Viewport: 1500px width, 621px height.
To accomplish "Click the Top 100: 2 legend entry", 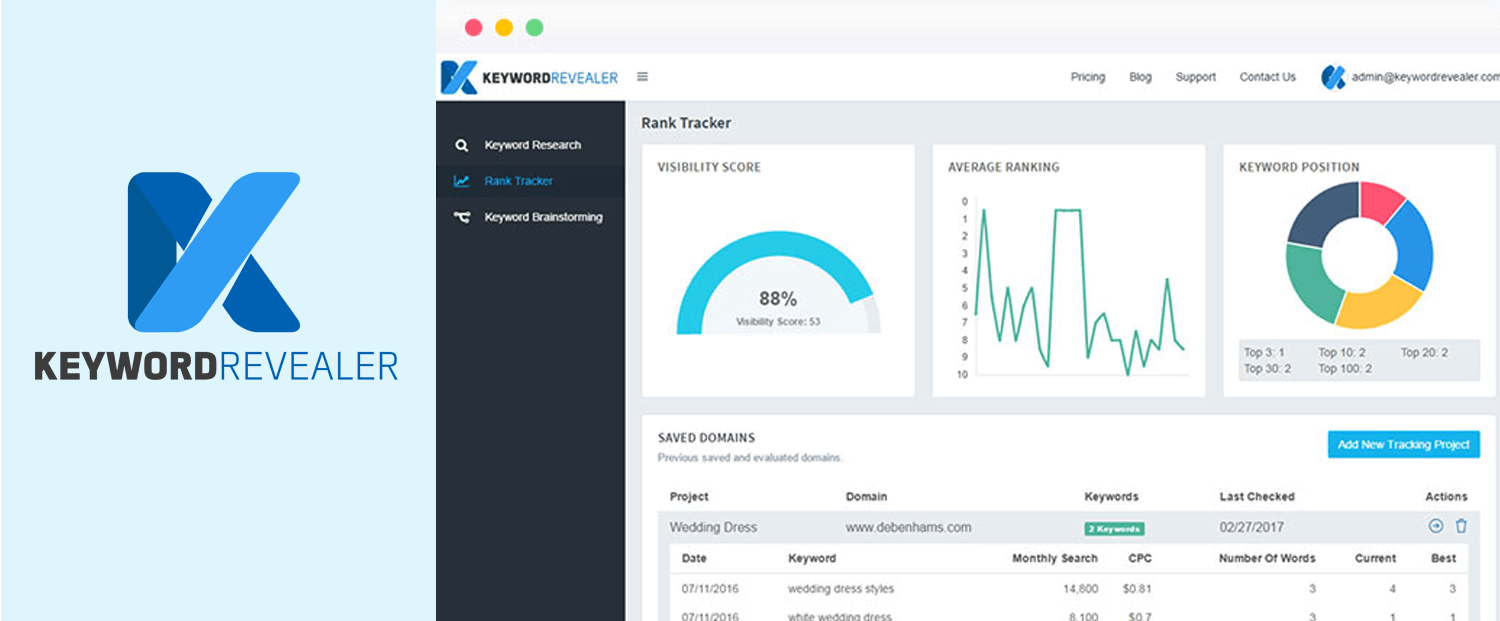I will (x=1345, y=368).
